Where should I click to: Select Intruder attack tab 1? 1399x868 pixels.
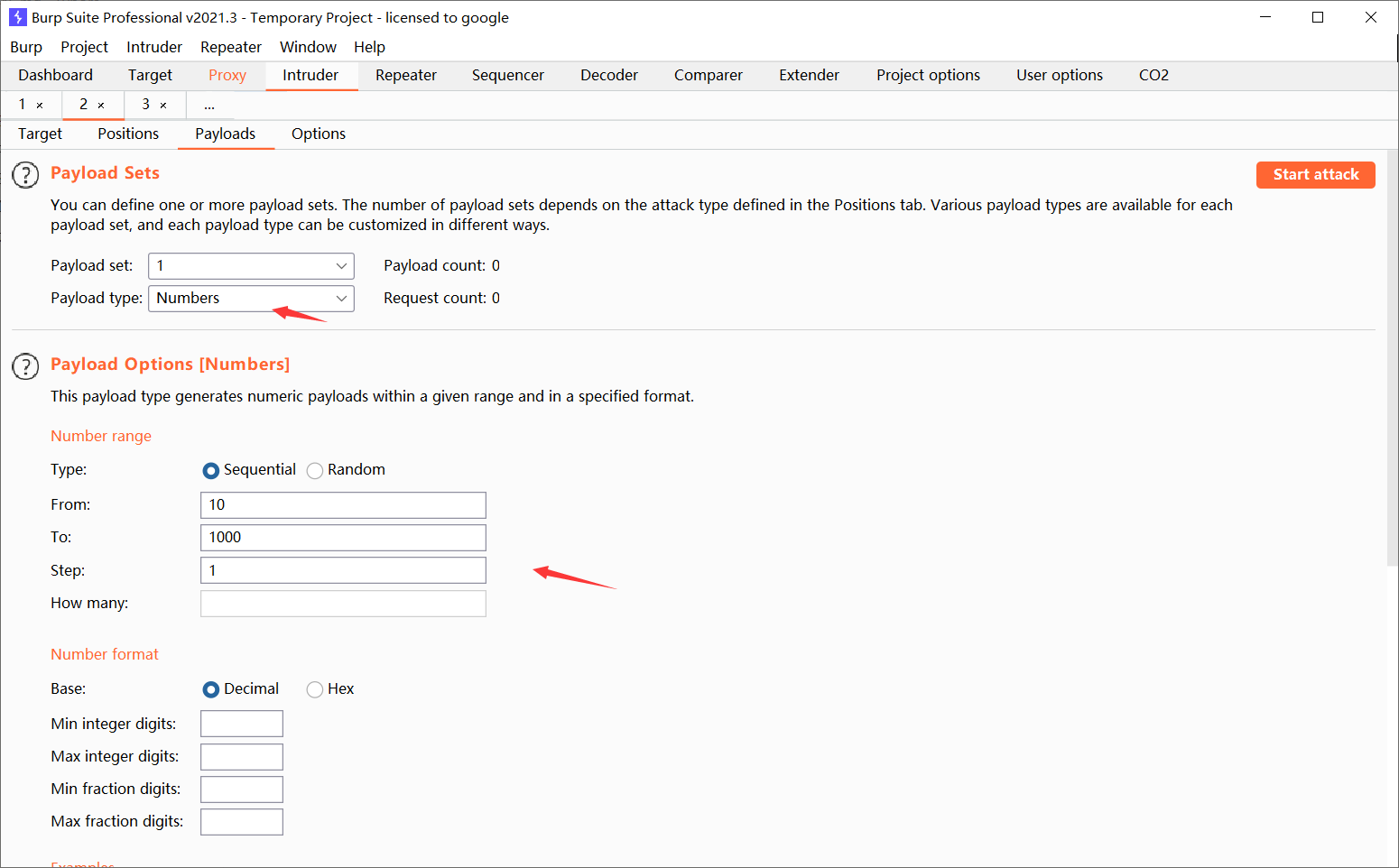pyautogui.click(x=23, y=105)
